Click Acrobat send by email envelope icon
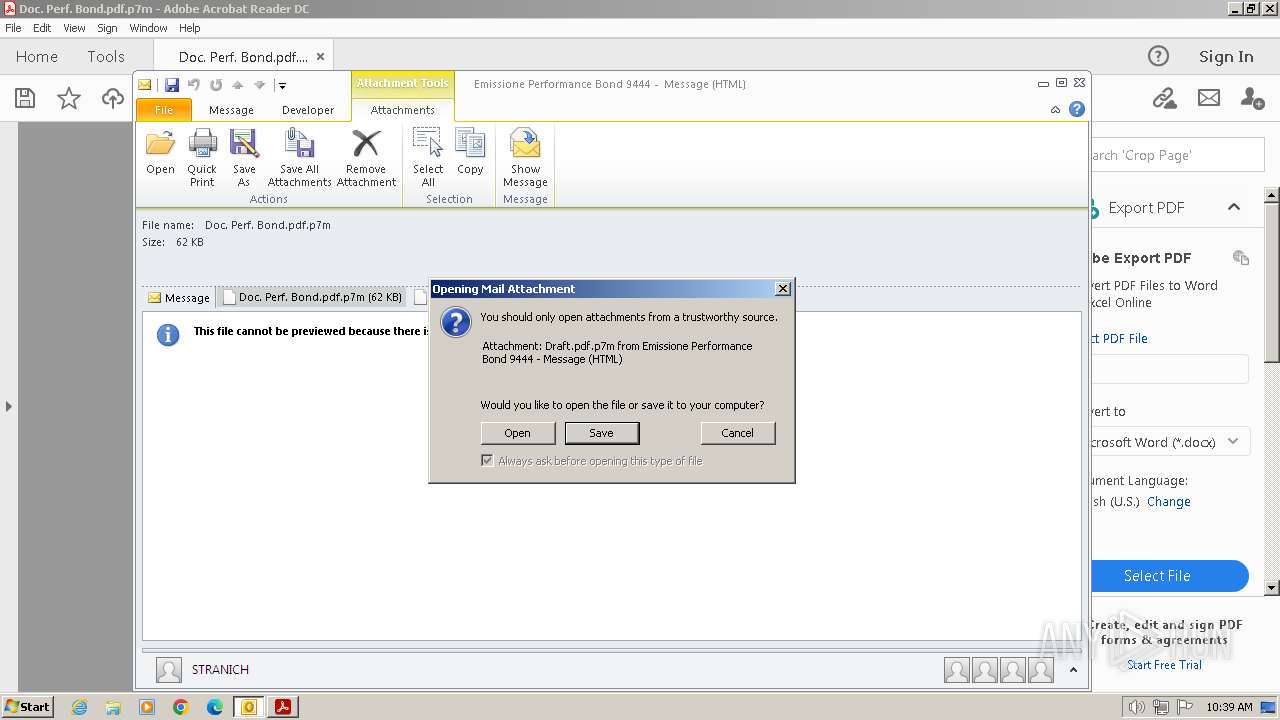This screenshot has width=1280, height=720. click(x=1209, y=98)
